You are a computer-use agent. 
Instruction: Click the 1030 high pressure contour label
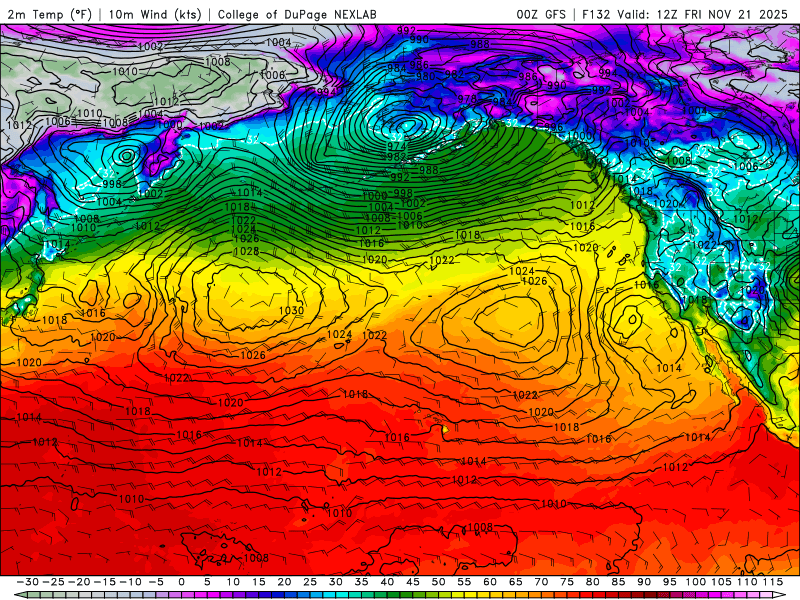[291, 310]
